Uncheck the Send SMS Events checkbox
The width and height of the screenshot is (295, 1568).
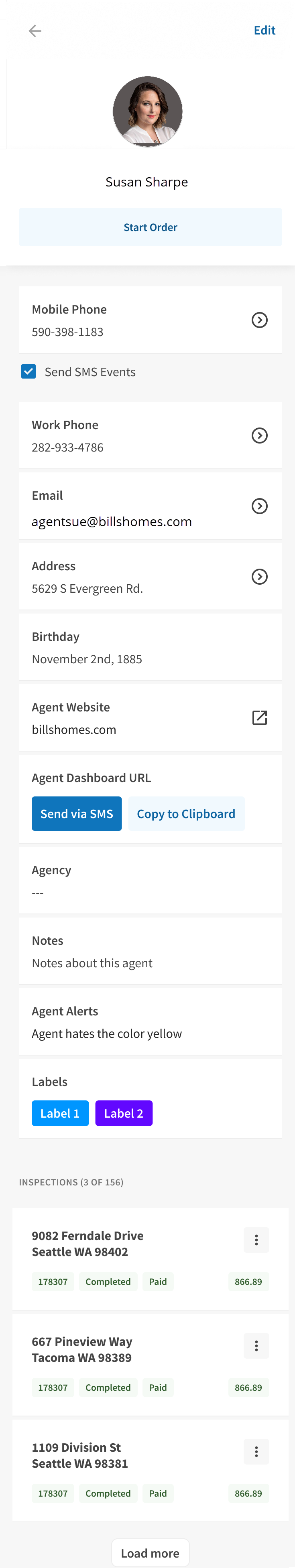28,371
